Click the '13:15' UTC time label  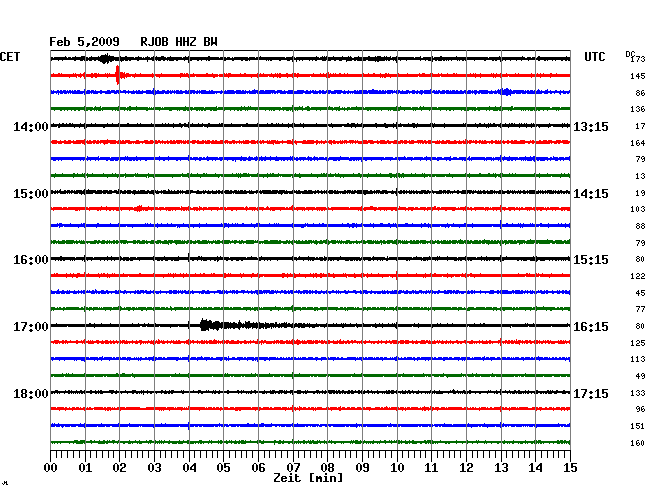coord(591,126)
